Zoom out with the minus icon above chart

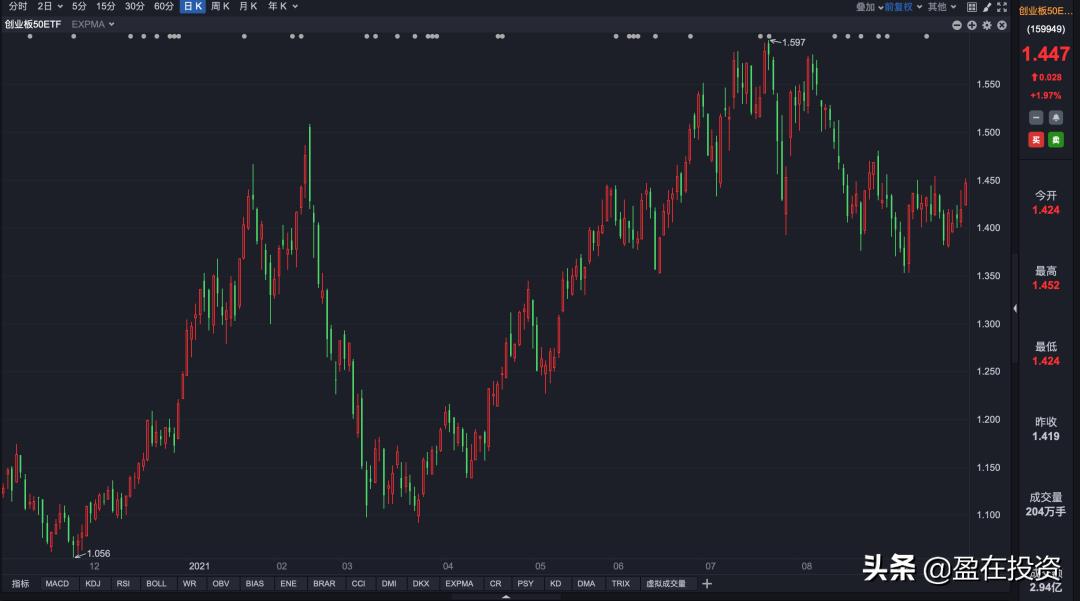pos(956,25)
